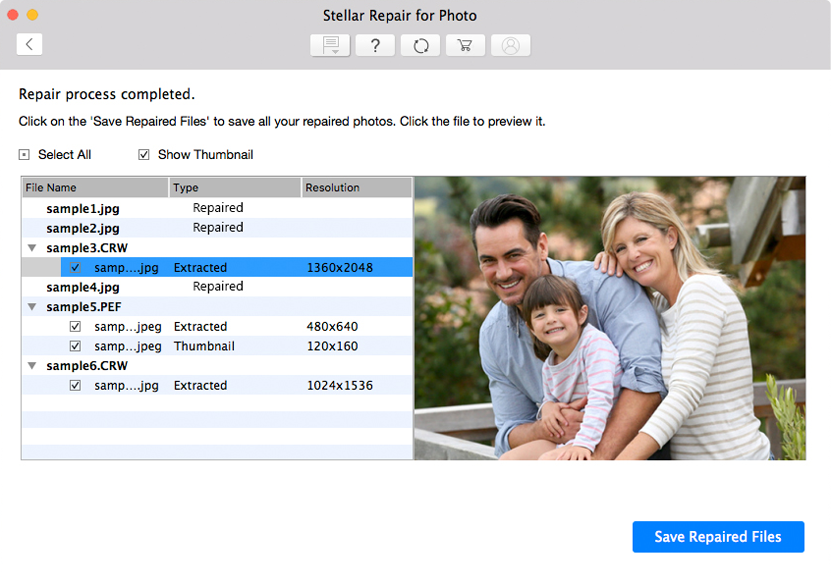The image size is (831, 577).
Task: Click the Repaired status of sample1.jpg
Action: (218, 208)
